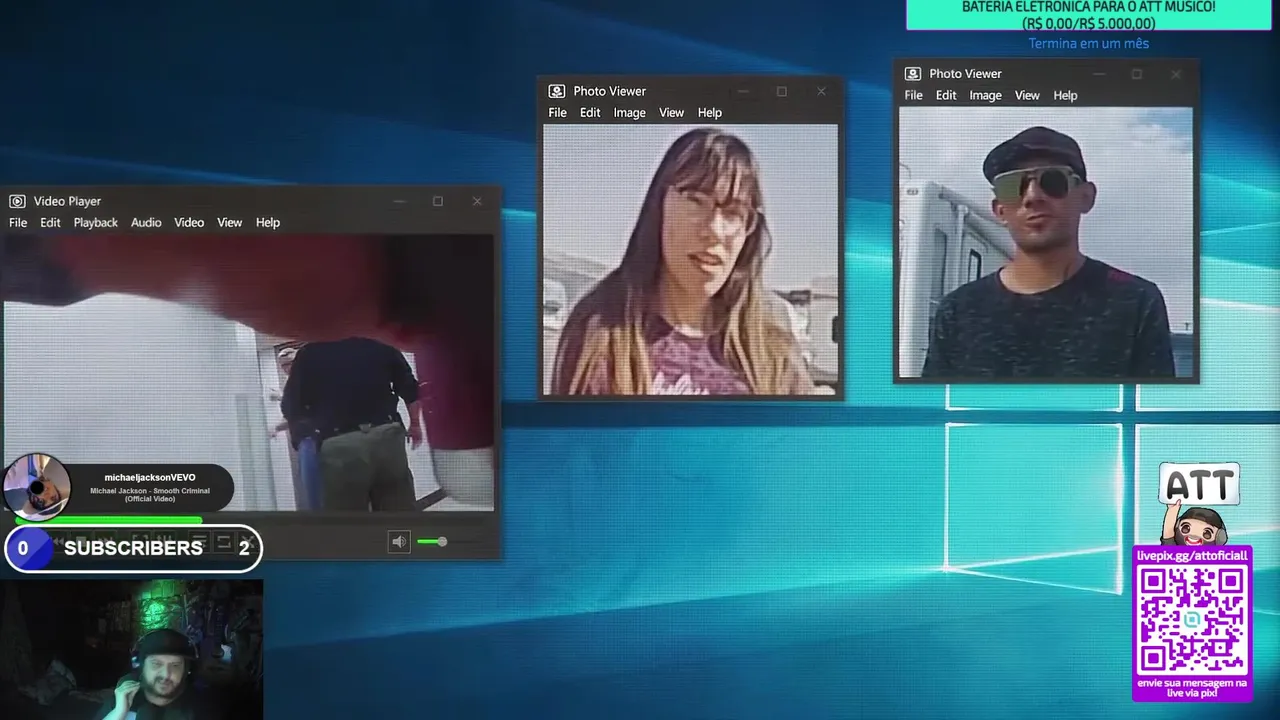Screen dimensions: 1280x720
Task: Click the 'BATERIA ELETRONICA' donation goal banner
Action: [1088, 15]
